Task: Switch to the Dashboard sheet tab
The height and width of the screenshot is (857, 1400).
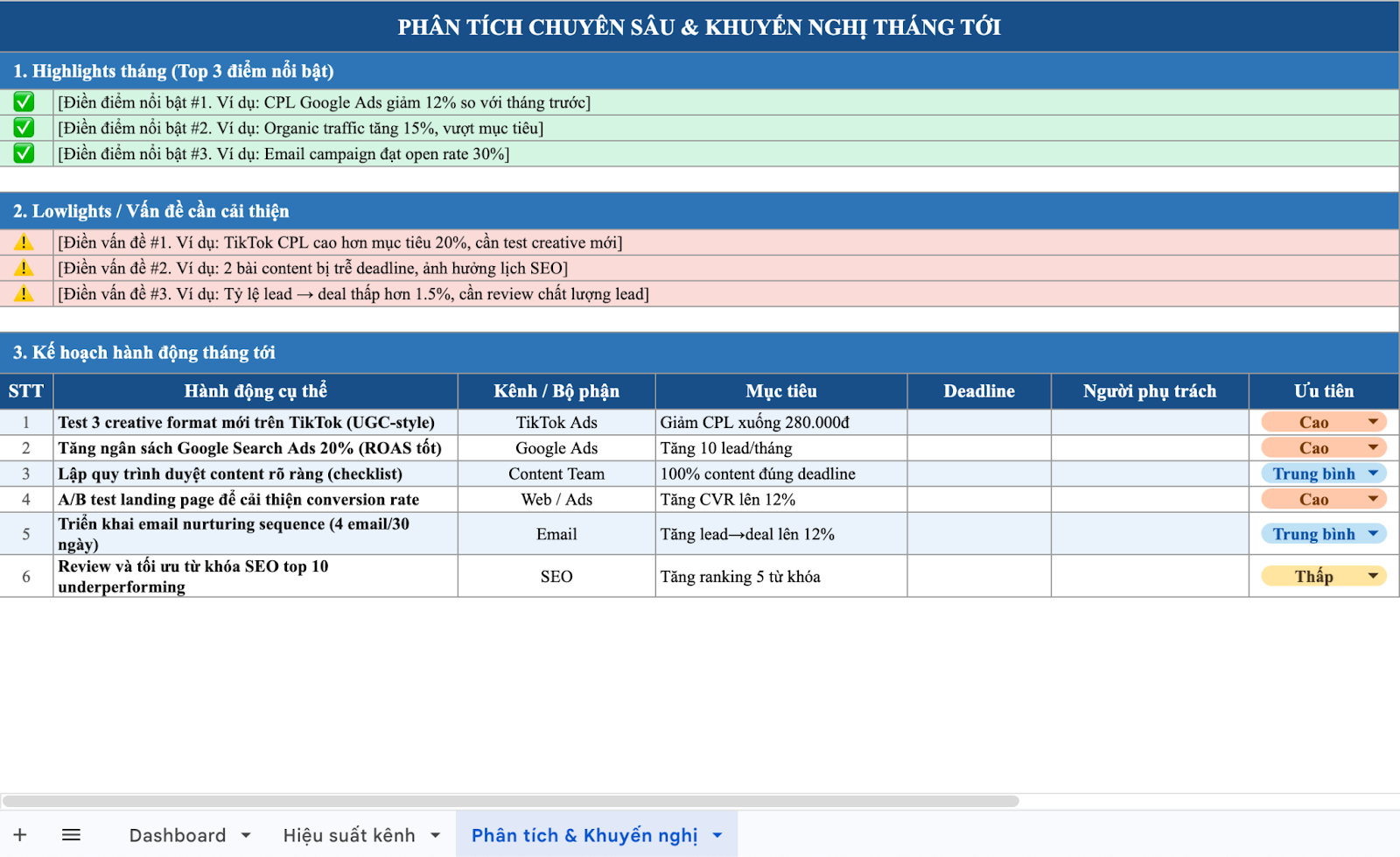Action: coord(177,835)
